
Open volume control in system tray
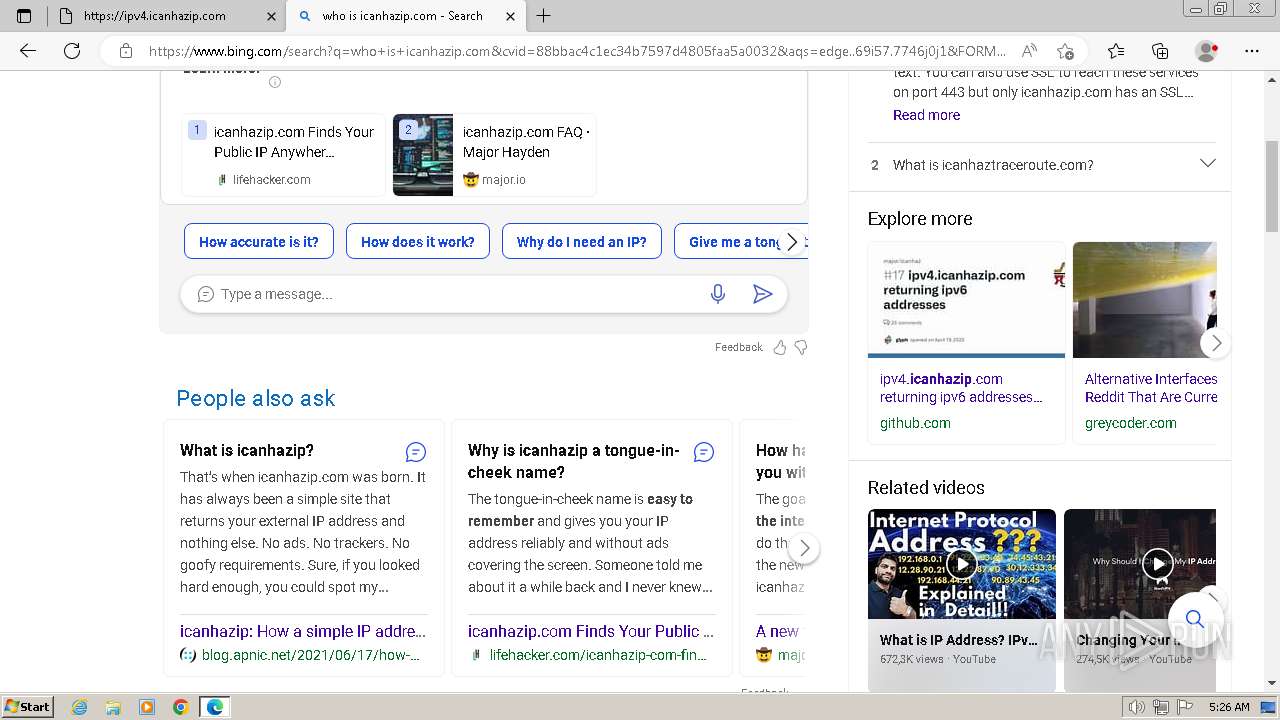click(x=1136, y=707)
